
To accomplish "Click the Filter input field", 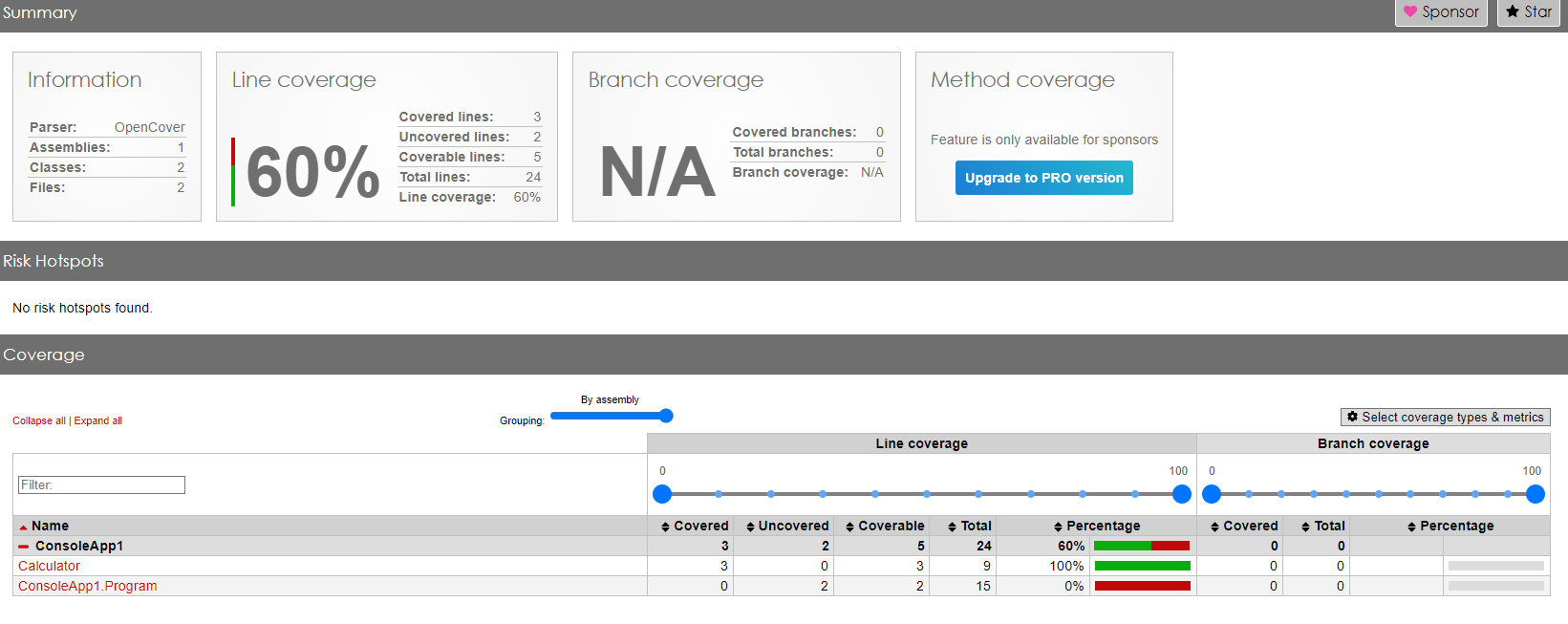I will pyautogui.click(x=101, y=484).
